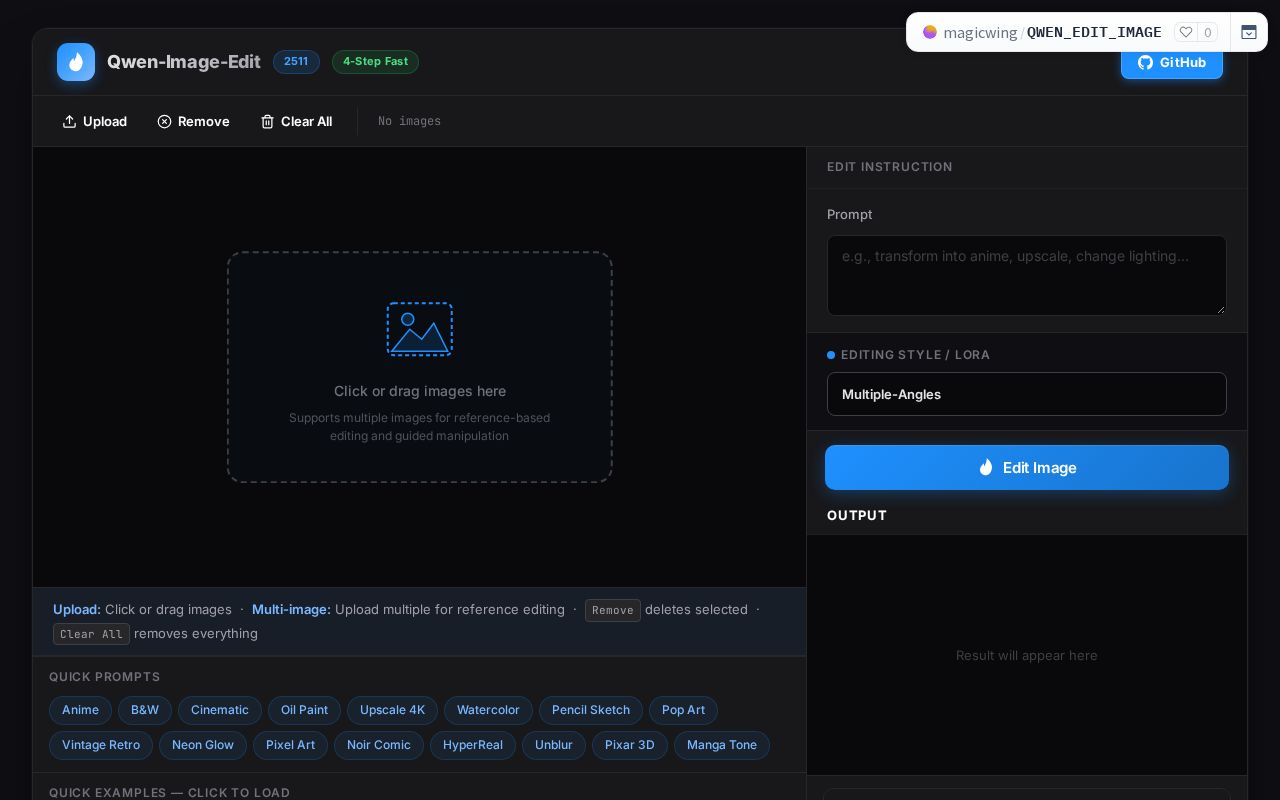Click the 'Remove' keycap in the hint bar
This screenshot has width=1280, height=800.
pos(613,610)
